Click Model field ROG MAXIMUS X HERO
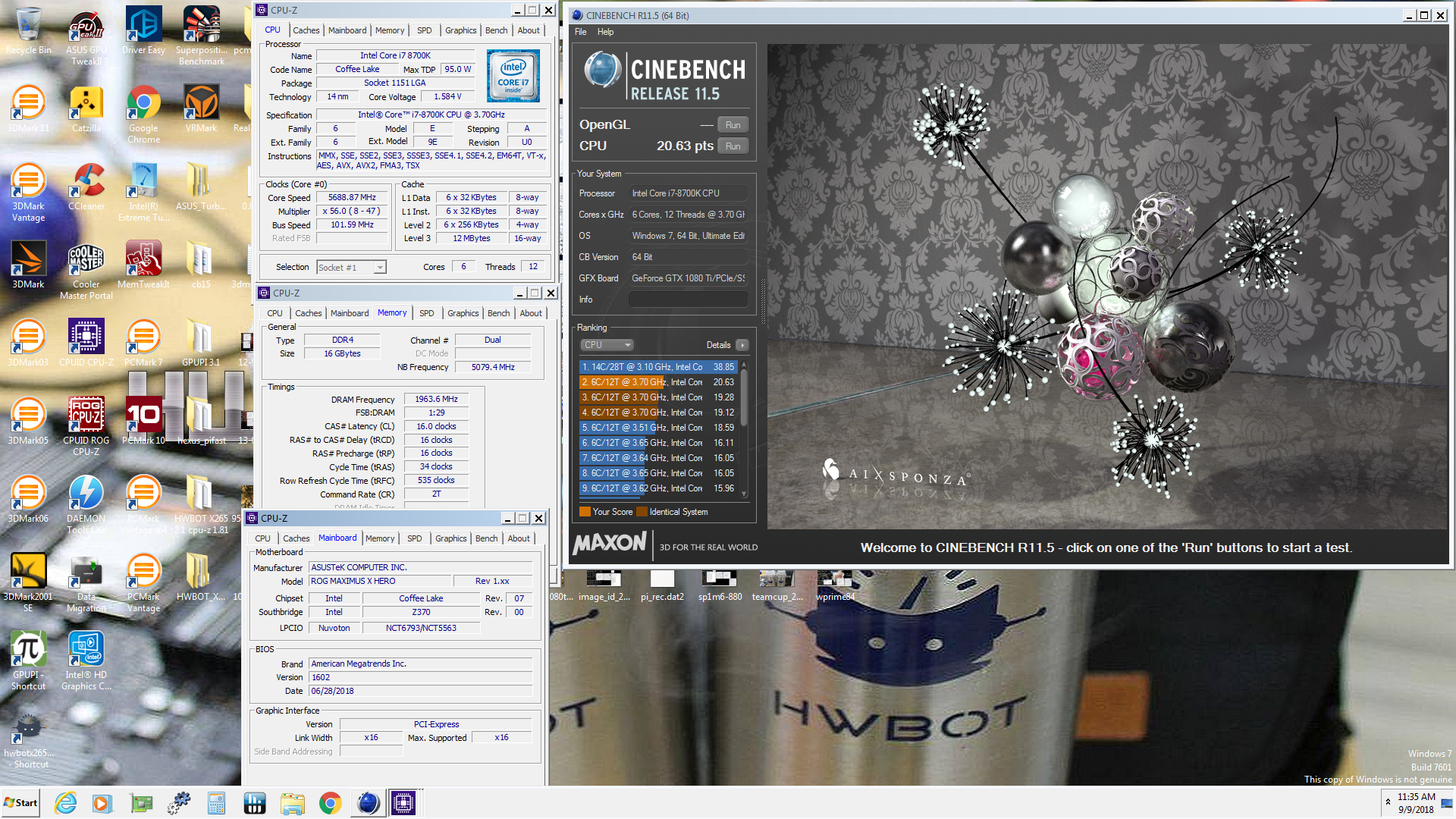1456x819 pixels. coord(378,581)
